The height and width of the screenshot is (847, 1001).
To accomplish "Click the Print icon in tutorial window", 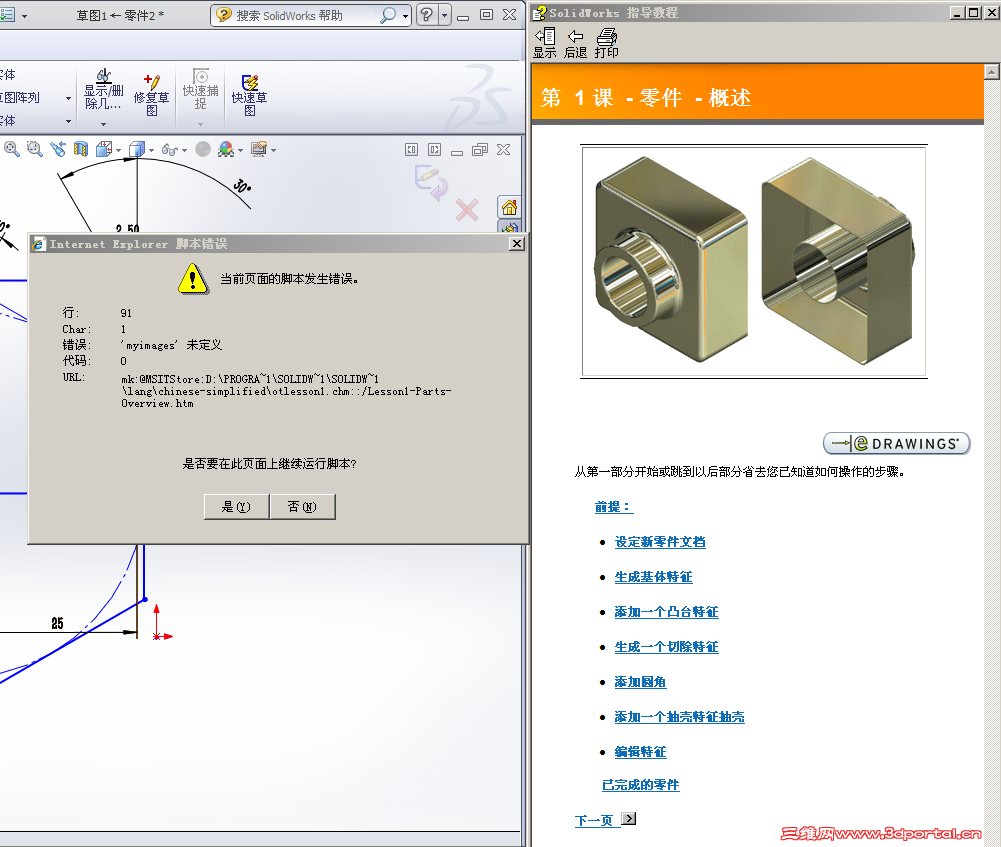I will pos(606,43).
